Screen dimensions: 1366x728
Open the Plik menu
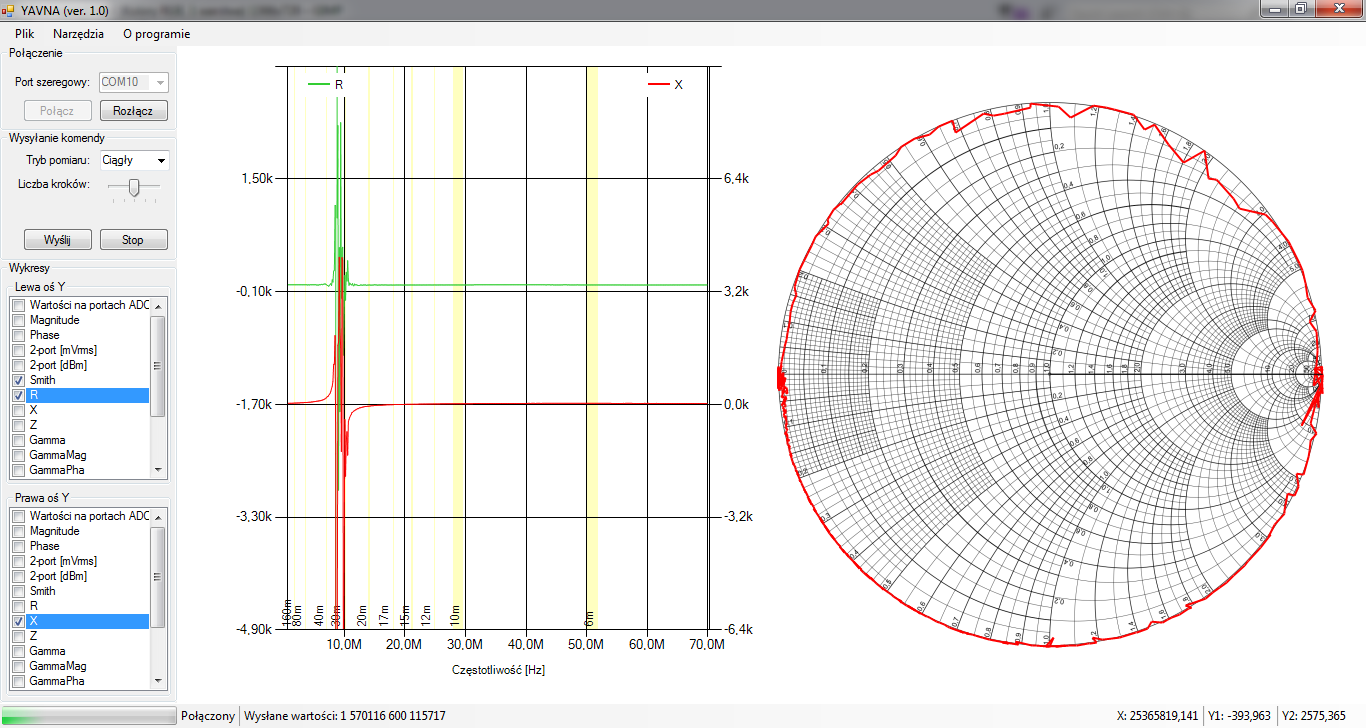point(25,34)
